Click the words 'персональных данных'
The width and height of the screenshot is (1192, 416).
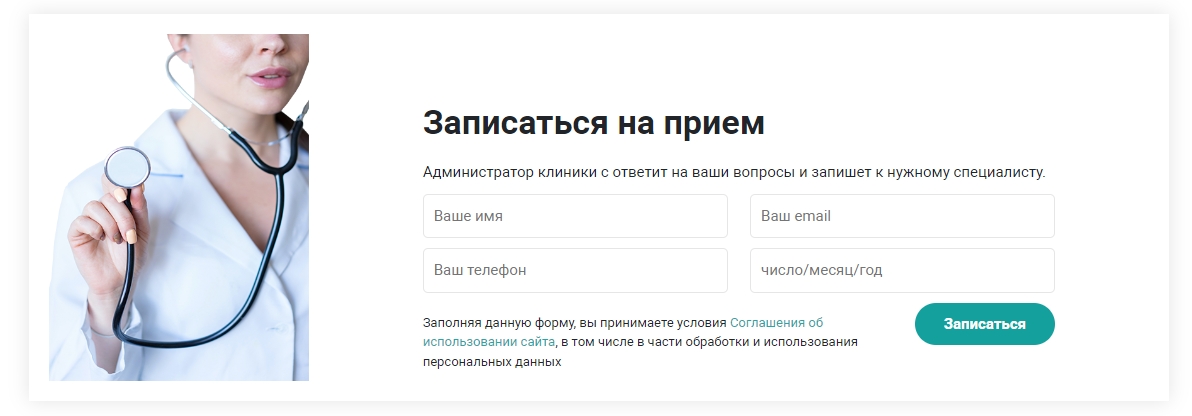492,362
